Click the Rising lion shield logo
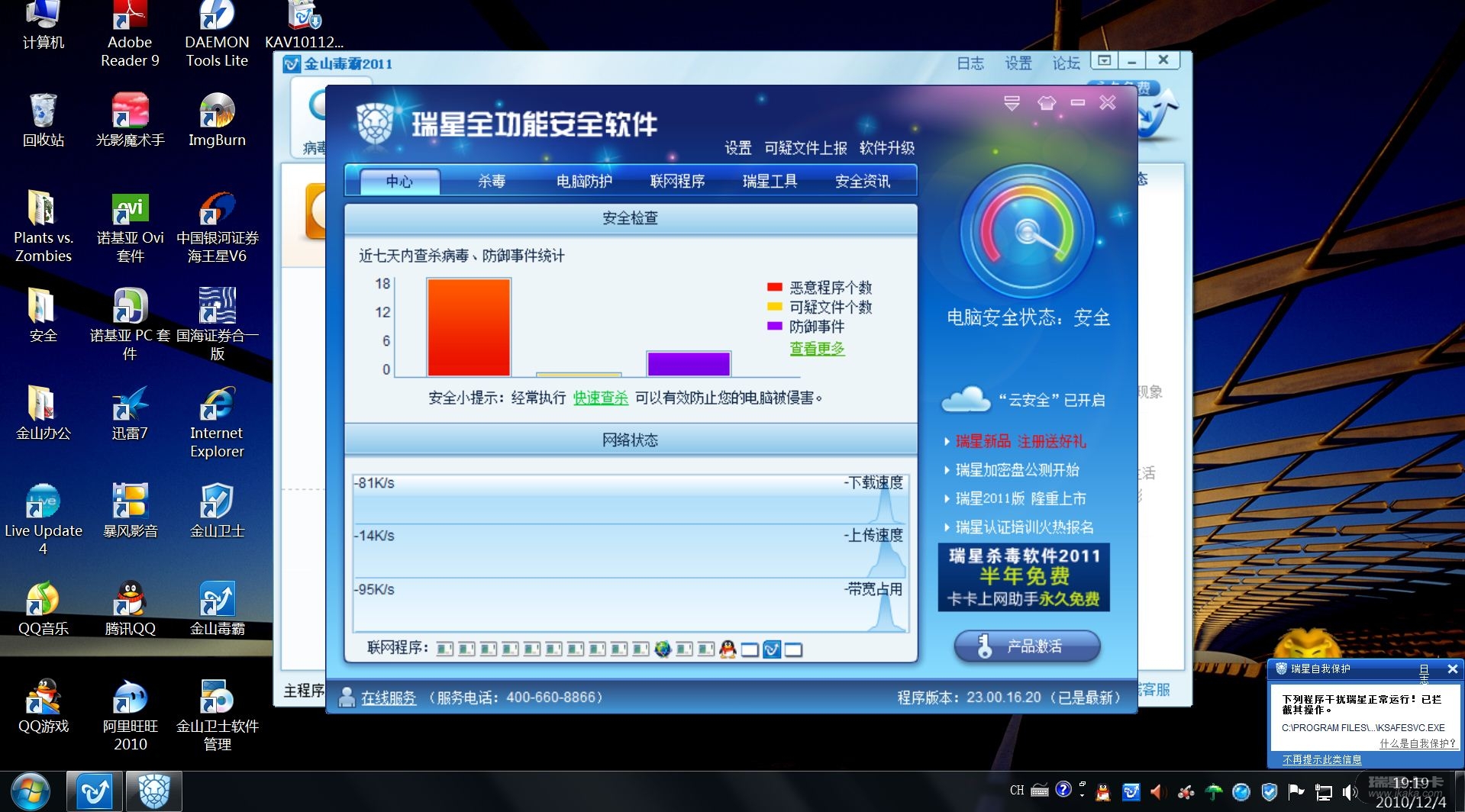Screen dimensions: 1465x812 coord(376,123)
